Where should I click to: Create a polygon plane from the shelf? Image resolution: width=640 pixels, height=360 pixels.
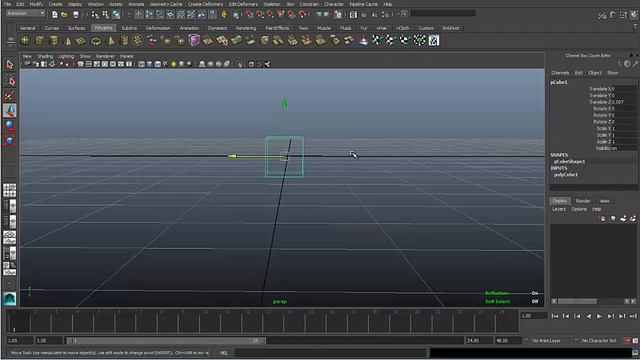point(81,40)
